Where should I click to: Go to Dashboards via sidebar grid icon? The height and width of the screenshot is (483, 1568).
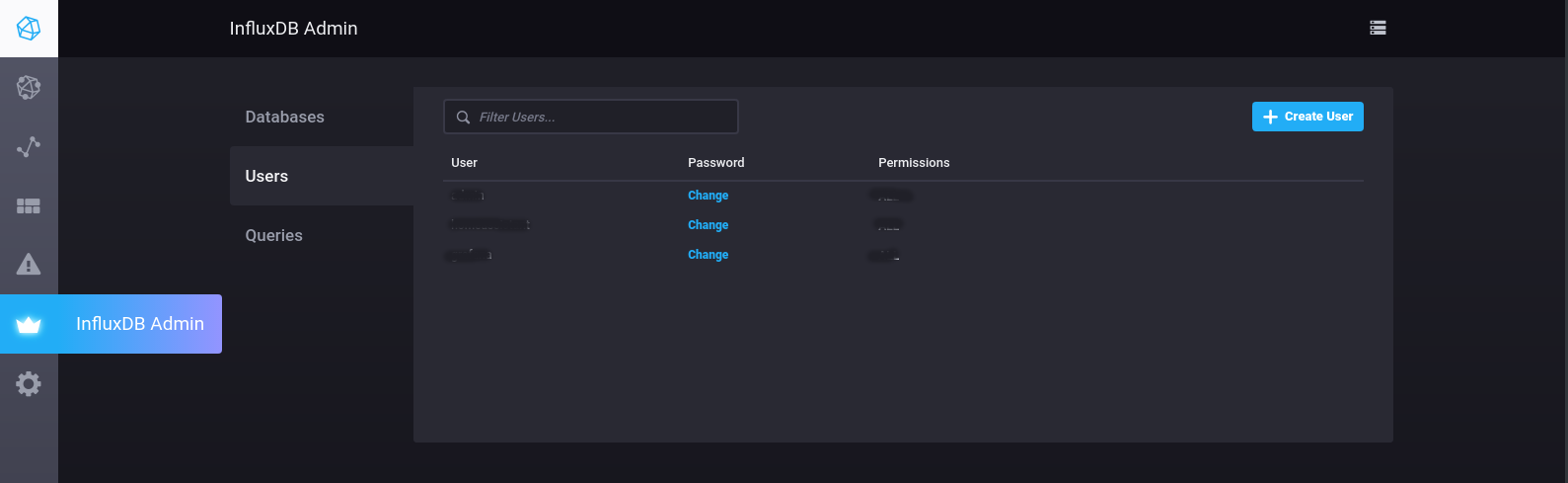coord(29,206)
